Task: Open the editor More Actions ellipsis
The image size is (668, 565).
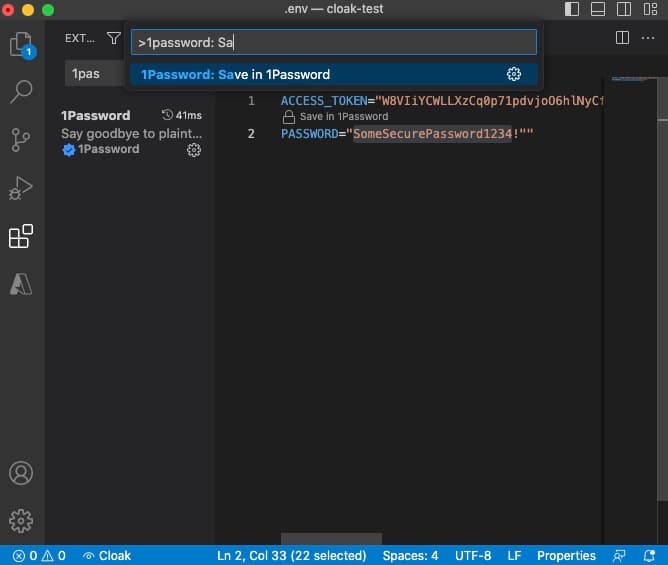Action: tap(648, 38)
